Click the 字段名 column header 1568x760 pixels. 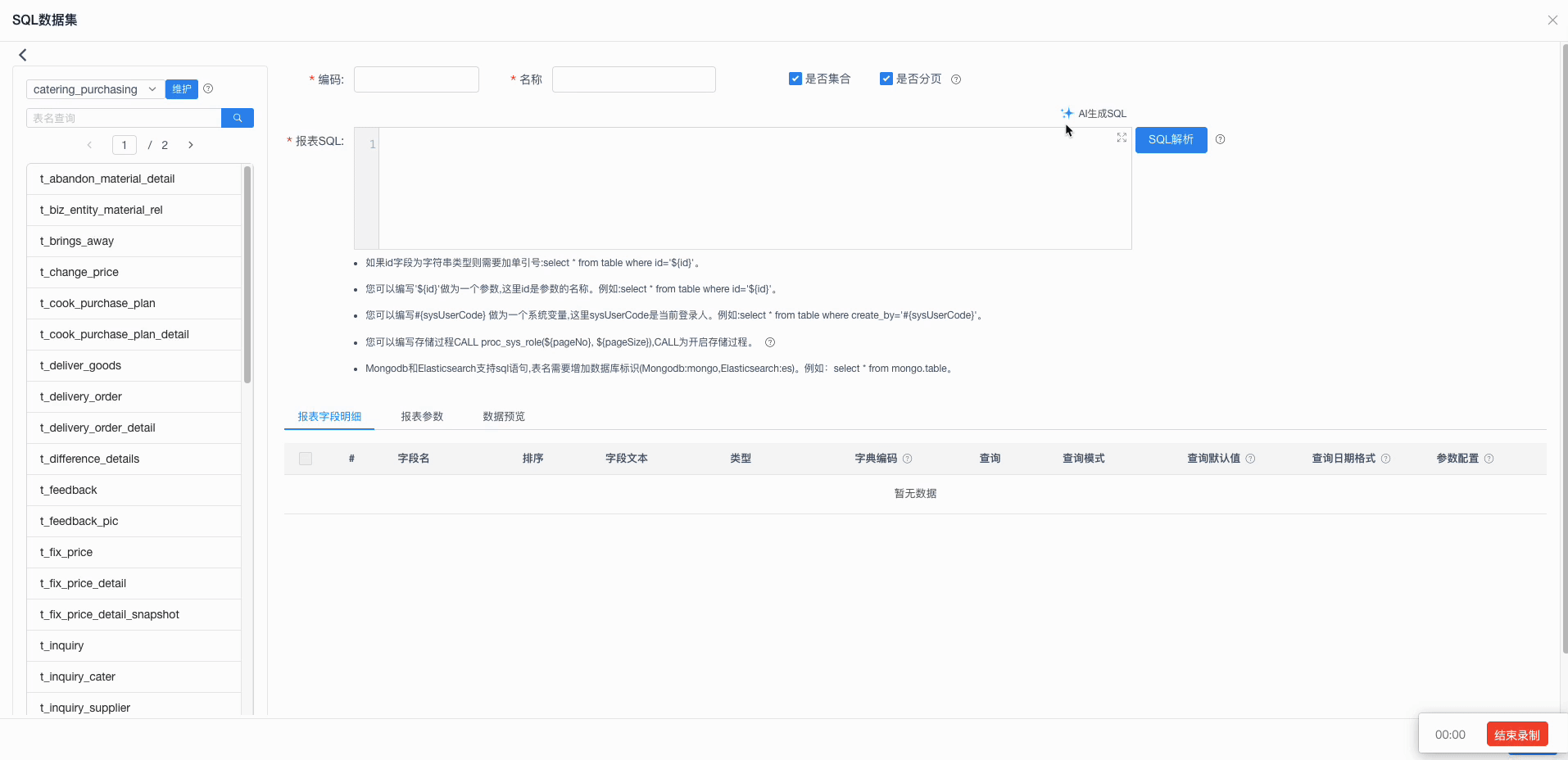point(414,459)
